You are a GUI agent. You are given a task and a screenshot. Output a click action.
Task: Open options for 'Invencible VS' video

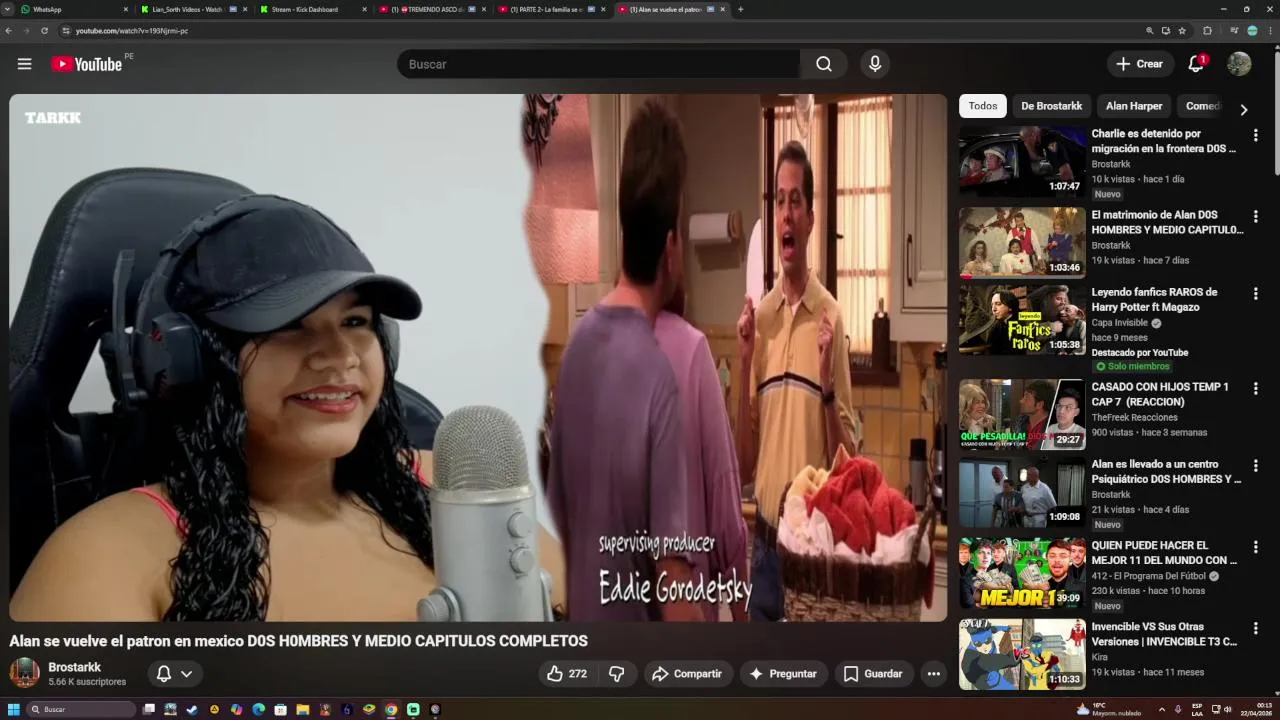pyautogui.click(x=1255, y=628)
